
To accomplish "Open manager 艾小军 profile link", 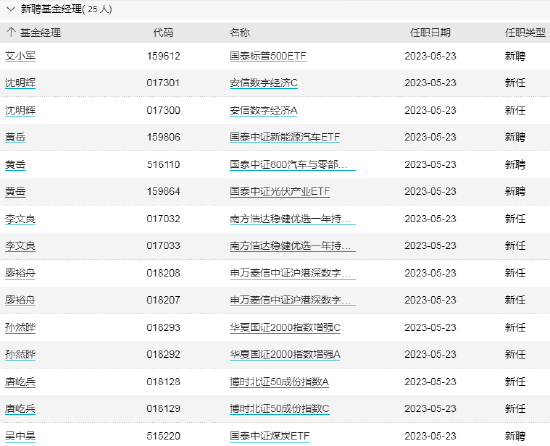I will (20, 56).
